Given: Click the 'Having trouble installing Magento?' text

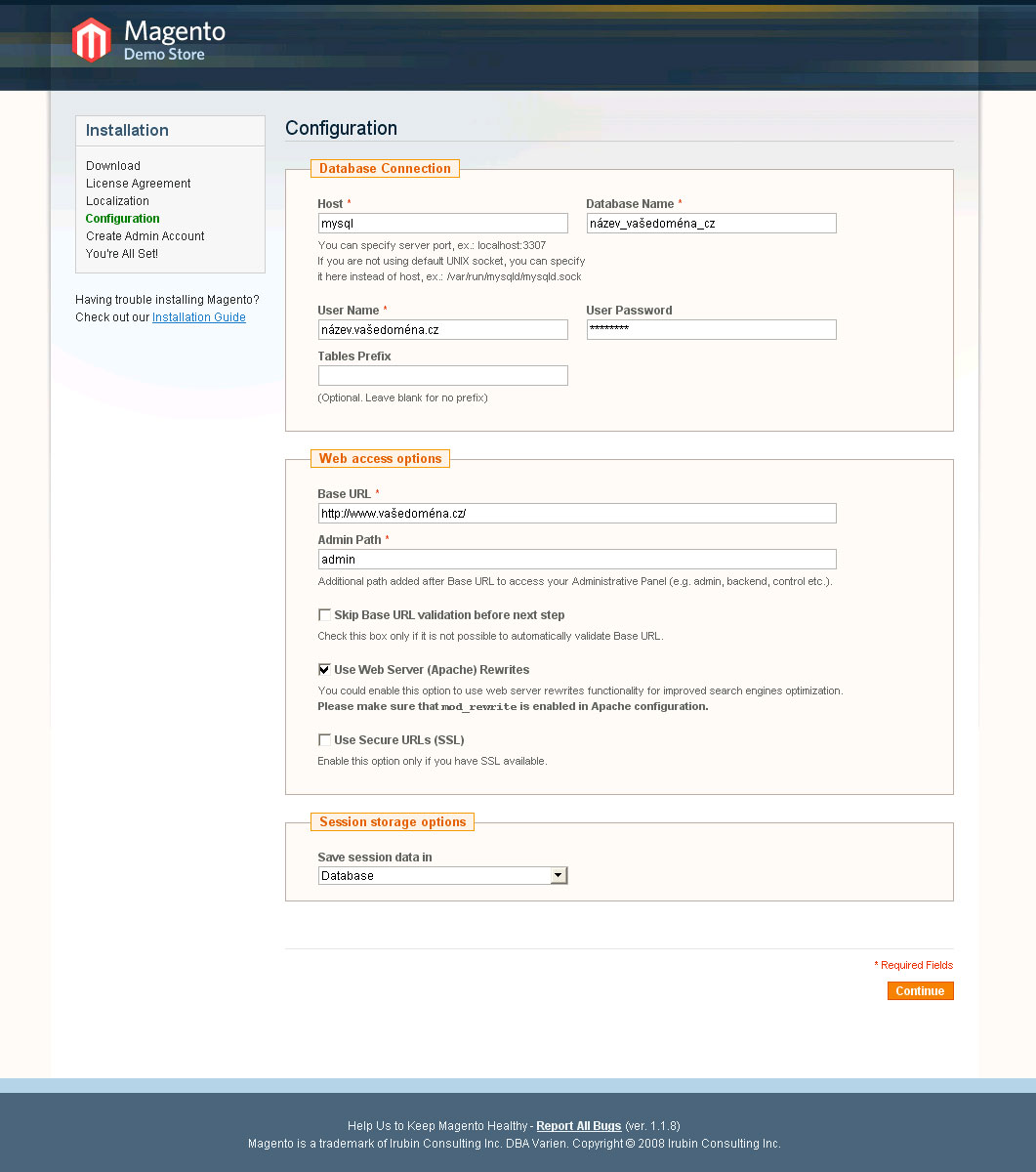Looking at the screenshot, I should point(167,300).
